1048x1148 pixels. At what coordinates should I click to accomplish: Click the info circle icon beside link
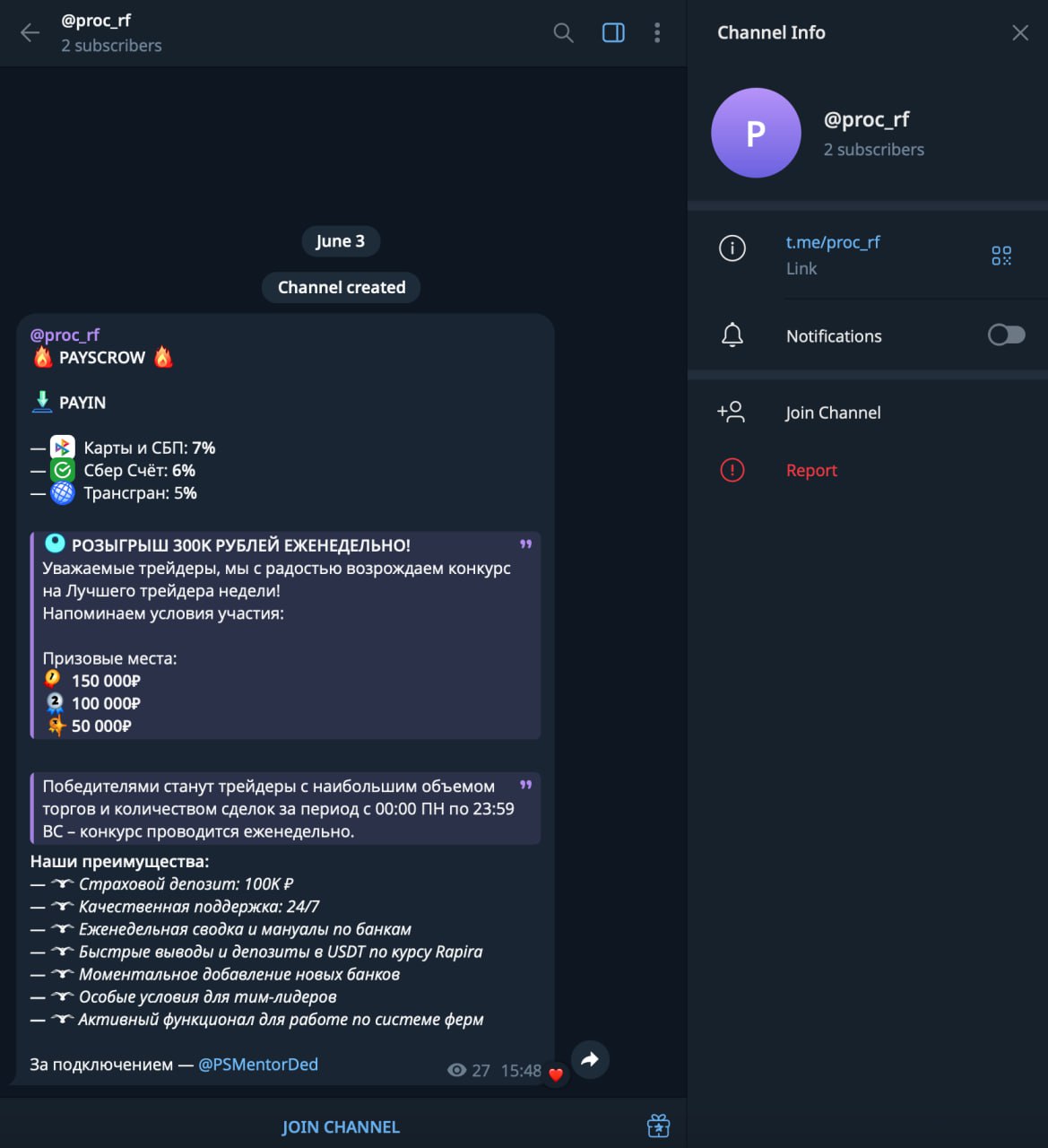click(732, 248)
